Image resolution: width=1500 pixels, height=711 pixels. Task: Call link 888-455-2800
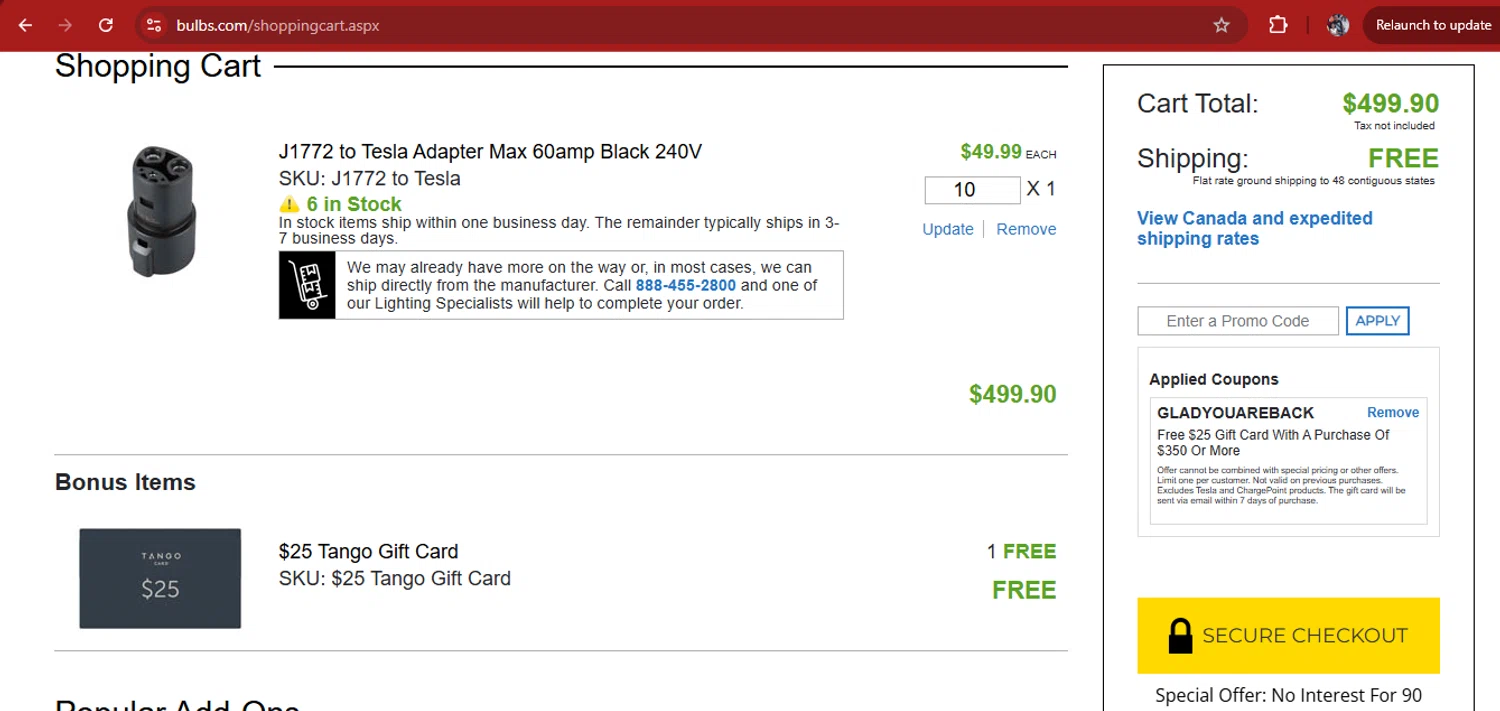coord(686,285)
